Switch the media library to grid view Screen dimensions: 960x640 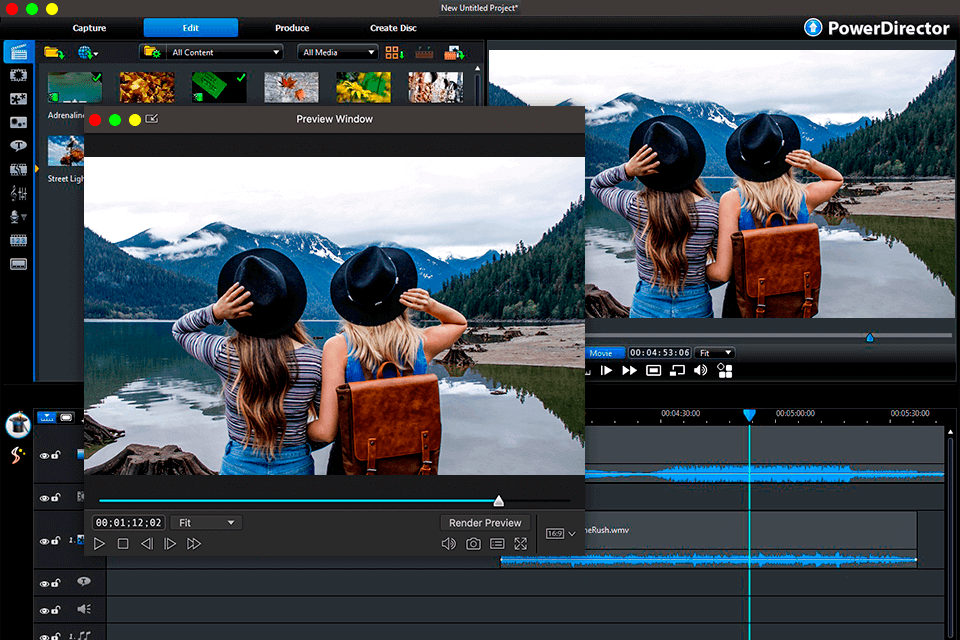point(393,52)
